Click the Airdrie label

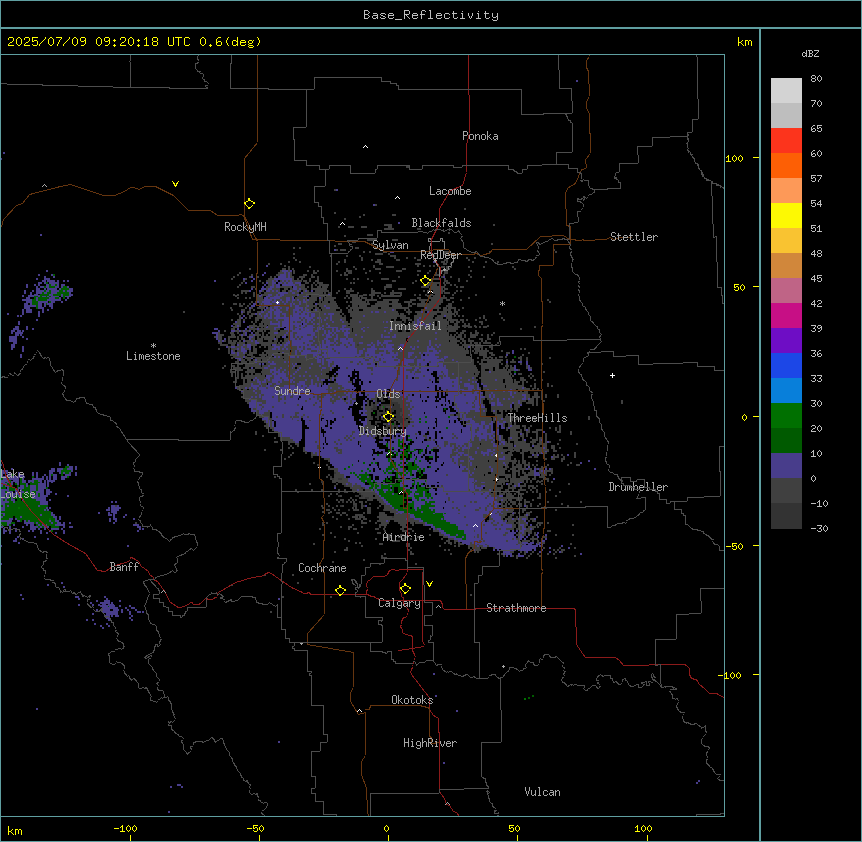coord(403,537)
